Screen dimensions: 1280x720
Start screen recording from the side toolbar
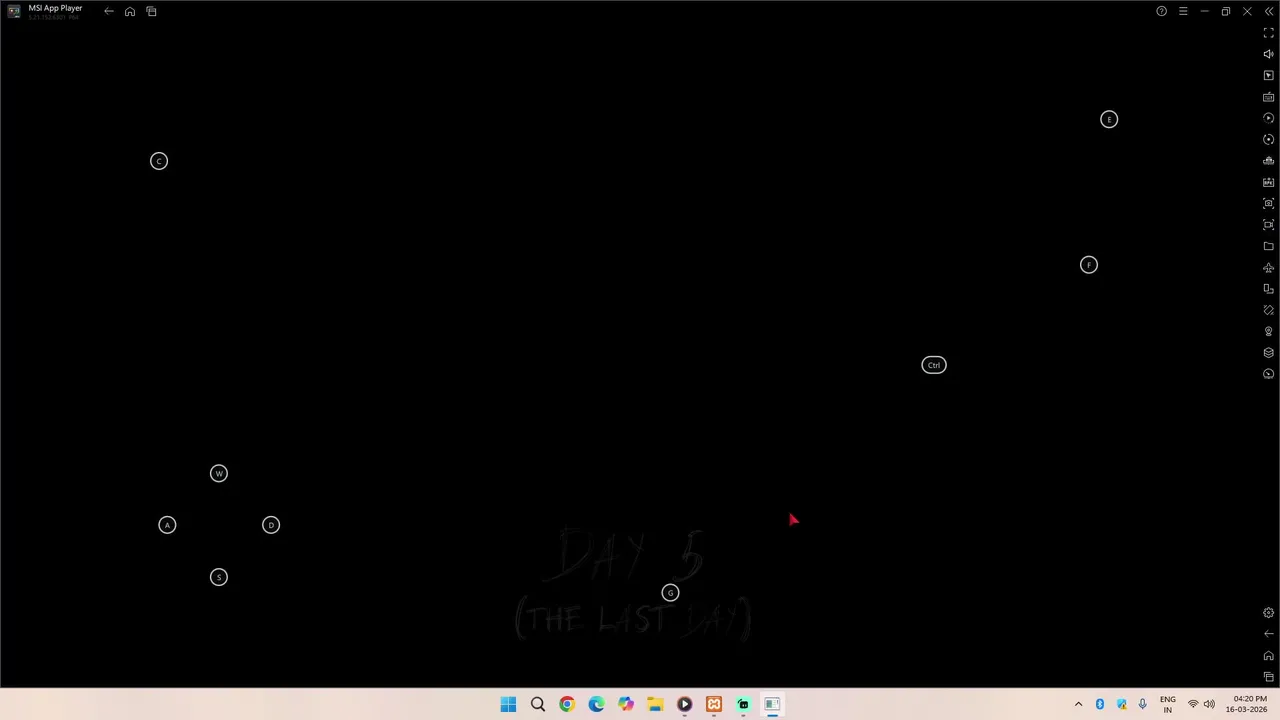coord(1269,225)
